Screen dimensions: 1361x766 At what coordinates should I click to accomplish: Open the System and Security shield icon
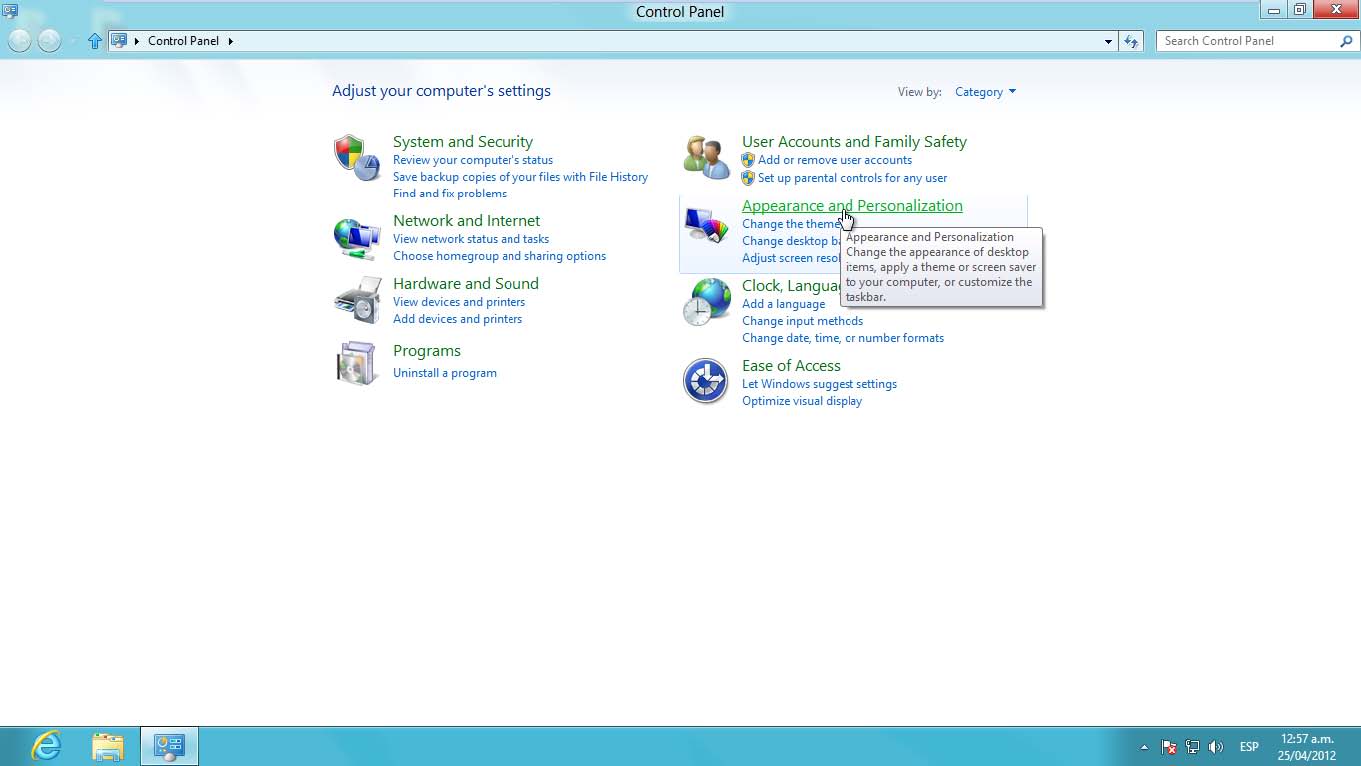tap(357, 157)
